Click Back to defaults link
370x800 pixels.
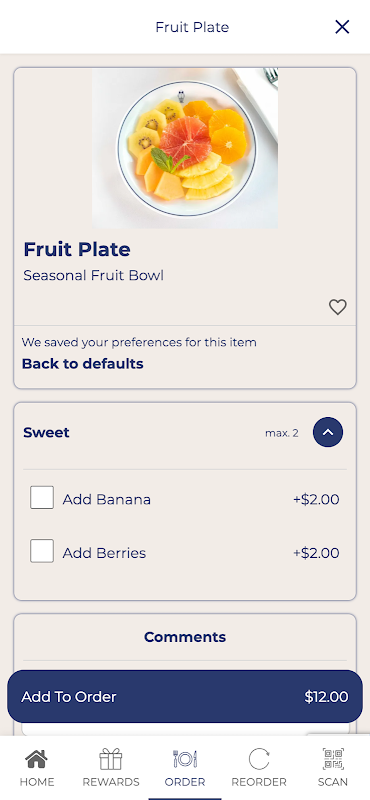click(82, 364)
